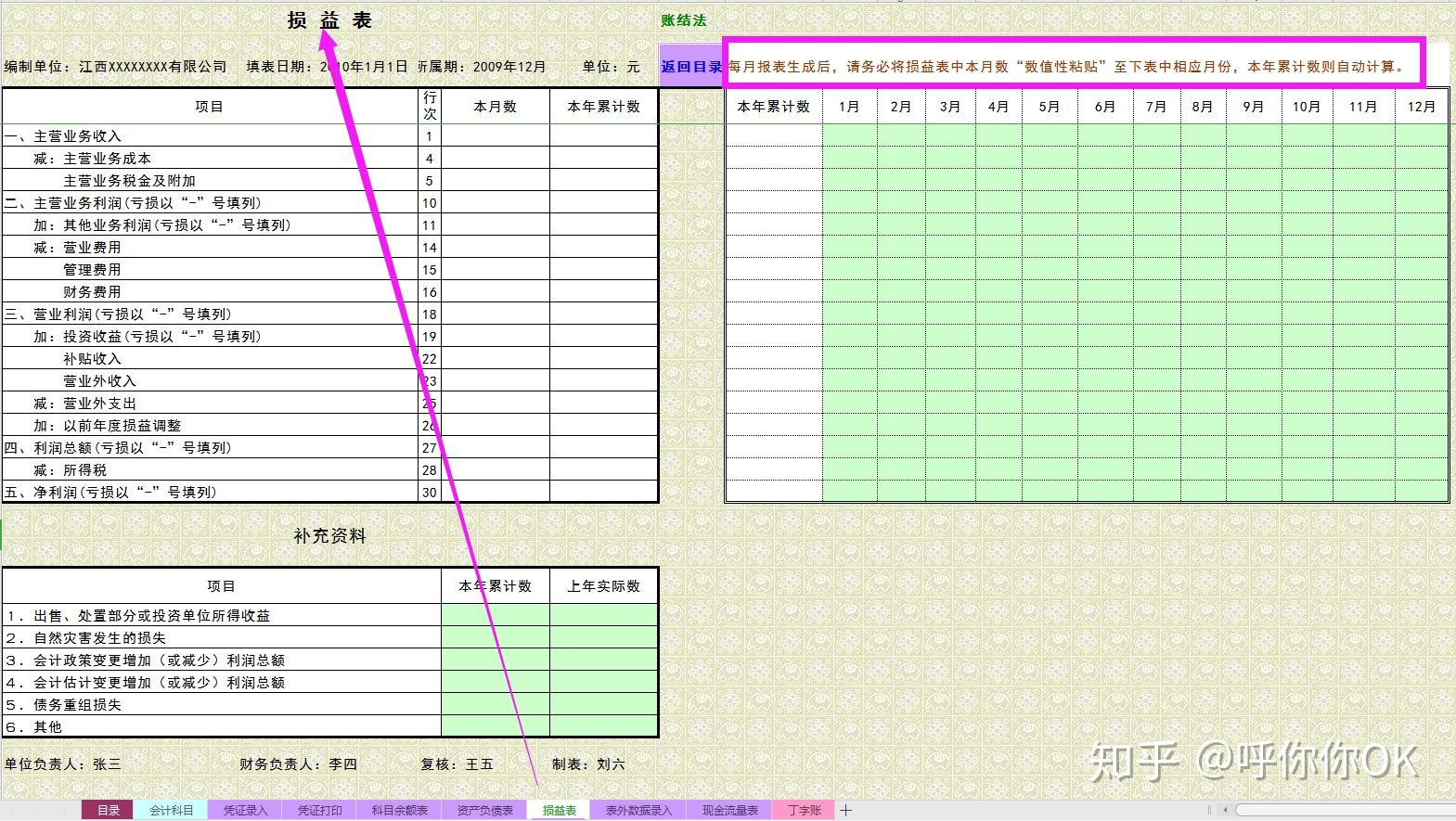
Task: Select the 行次 column header
Action: pyautogui.click(x=430, y=107)
